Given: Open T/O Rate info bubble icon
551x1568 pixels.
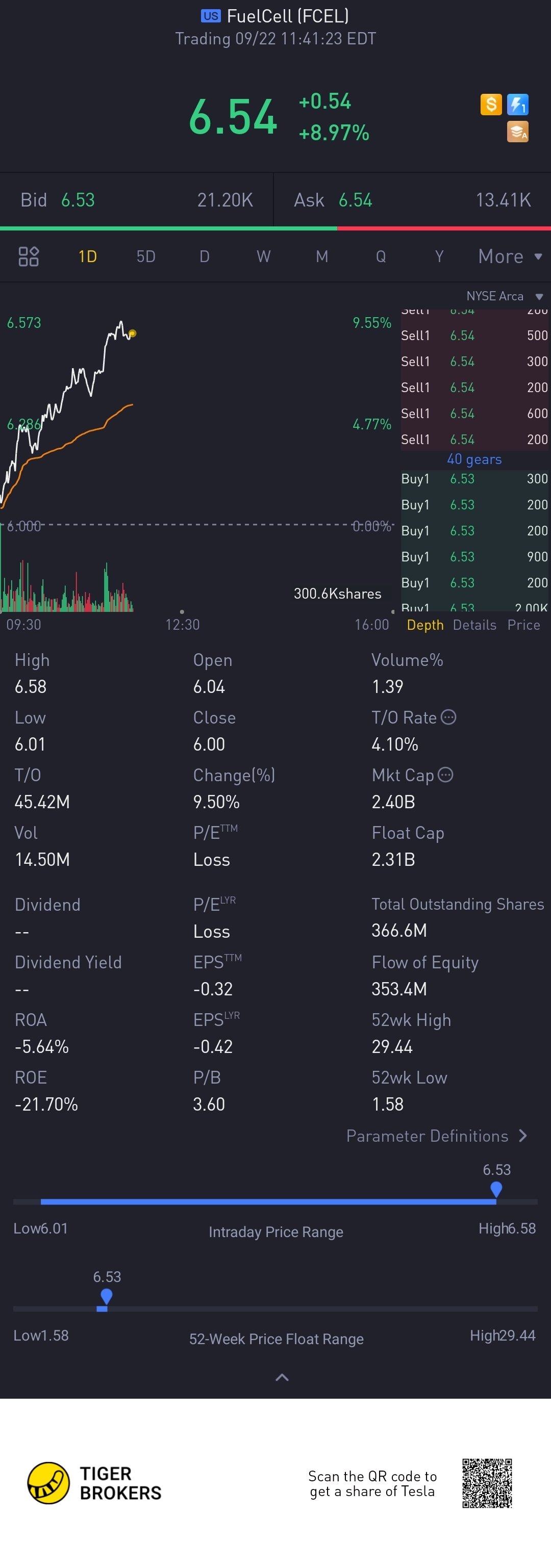Looking at the screenshot, I should tap(448, 717).
